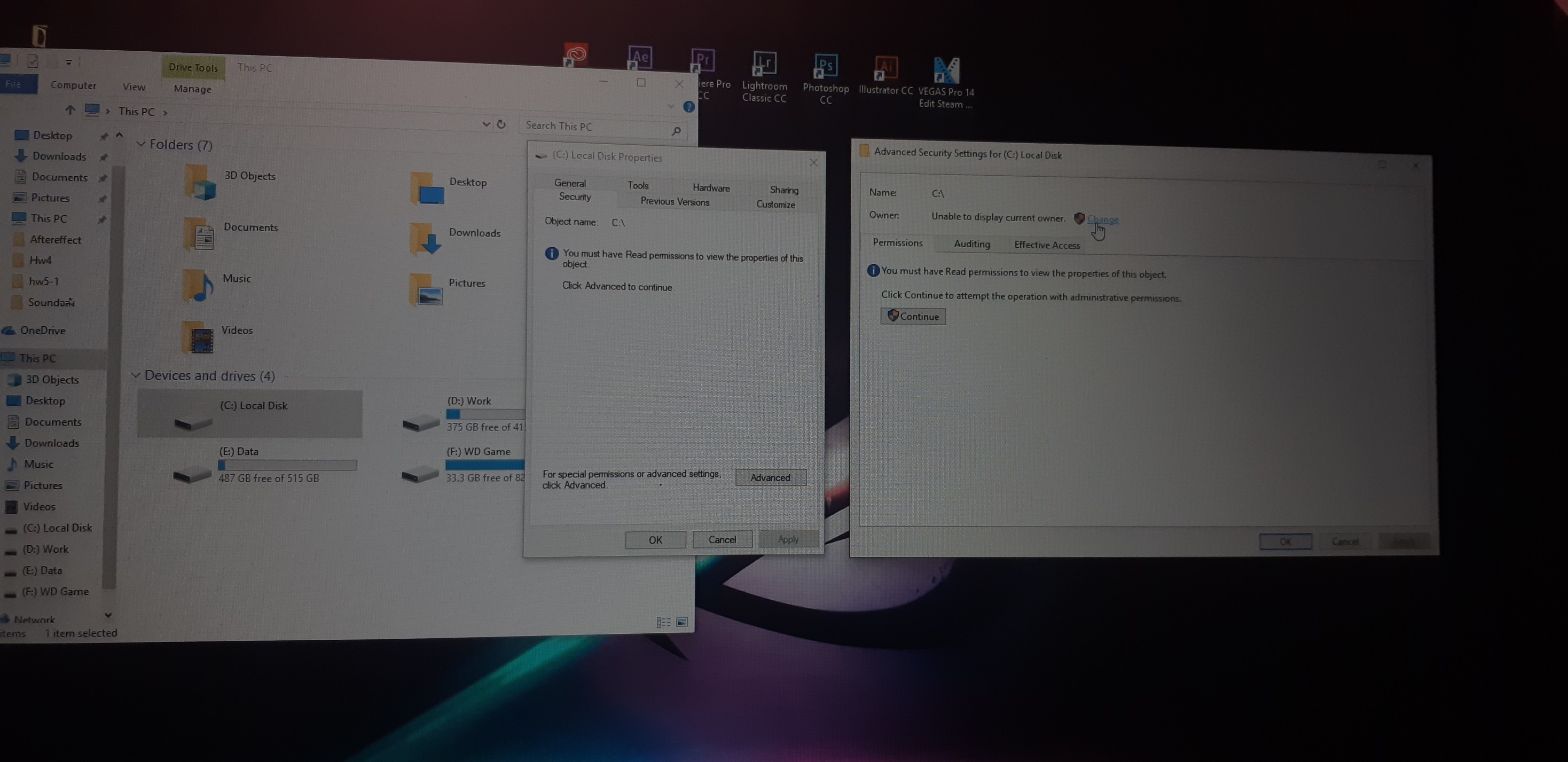
Task: Switch to the Auditing tab
Action: click(x=971, y=244)
